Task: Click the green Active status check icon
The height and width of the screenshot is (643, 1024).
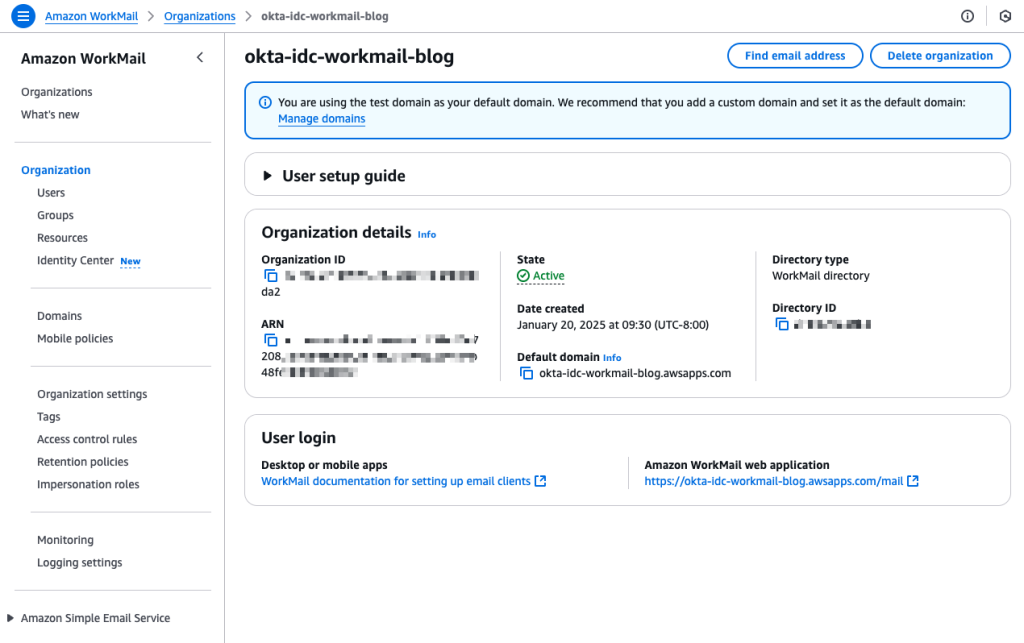Action: coord(523,276)
